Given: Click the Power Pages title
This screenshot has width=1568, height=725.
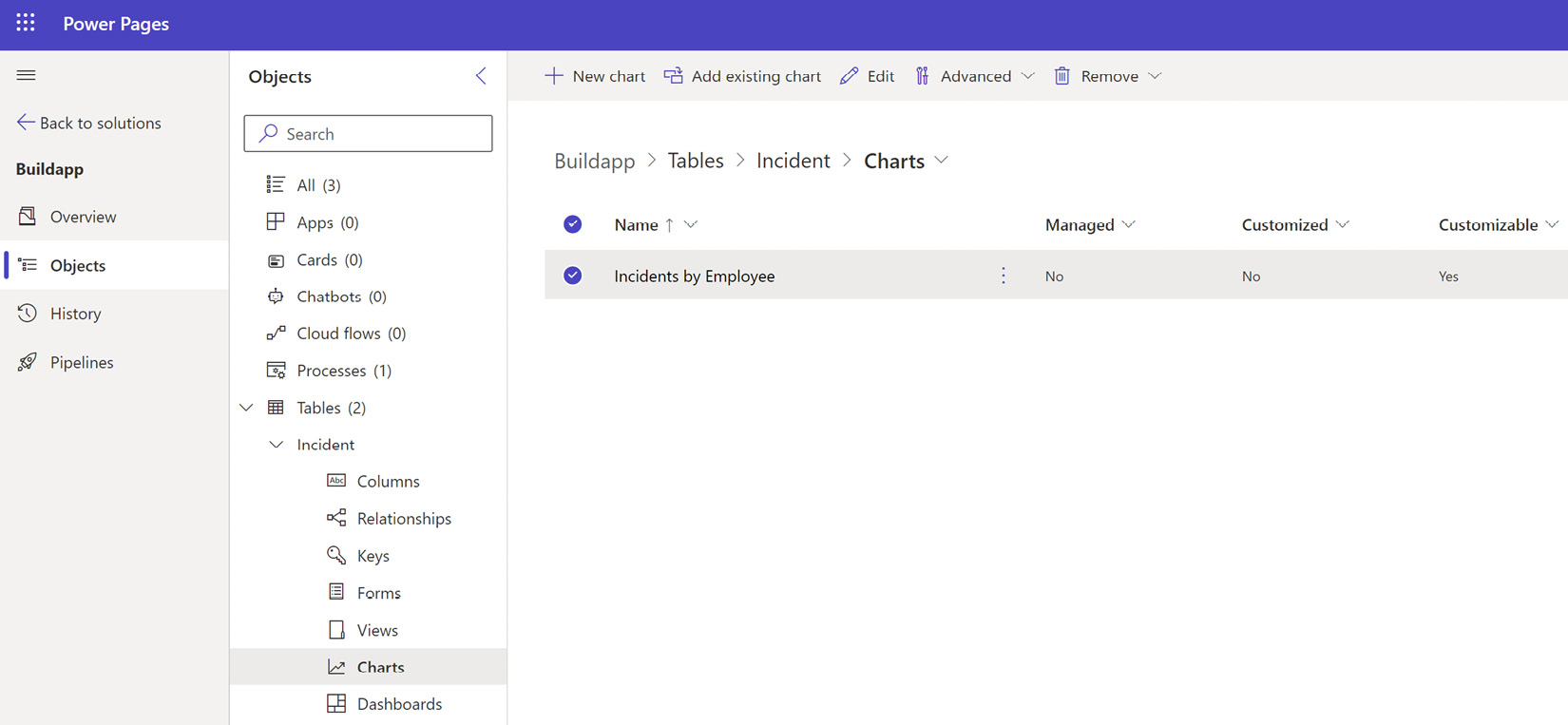Looking at the screenshot, I should 116,24.
